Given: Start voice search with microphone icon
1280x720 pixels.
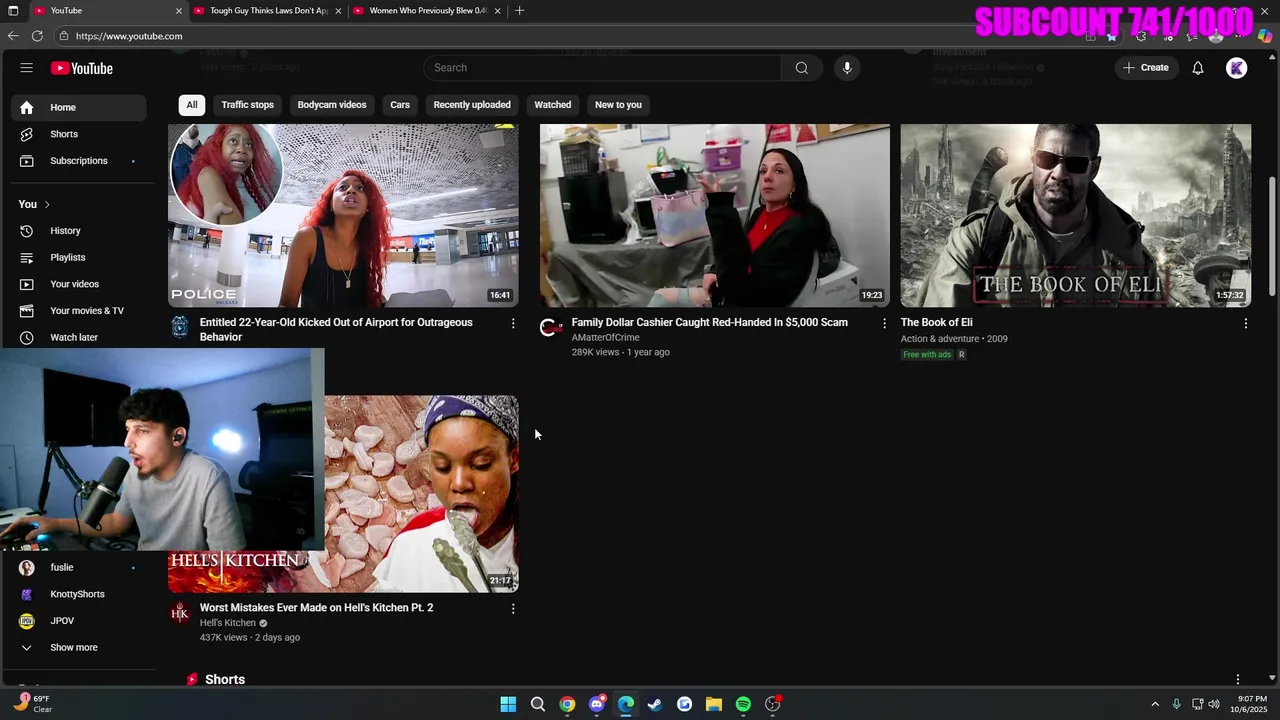Looking at the screenshot, I should (847, 68).
